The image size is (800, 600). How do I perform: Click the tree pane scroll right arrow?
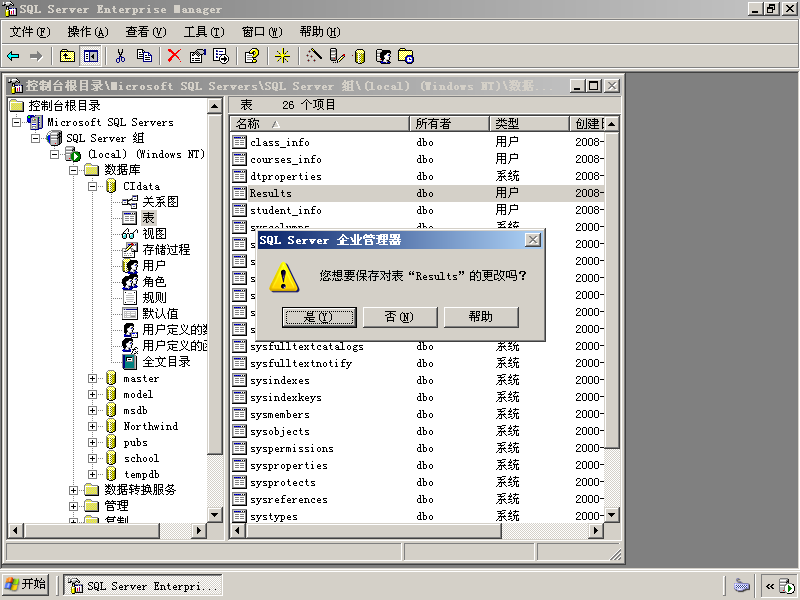(199, 531)
